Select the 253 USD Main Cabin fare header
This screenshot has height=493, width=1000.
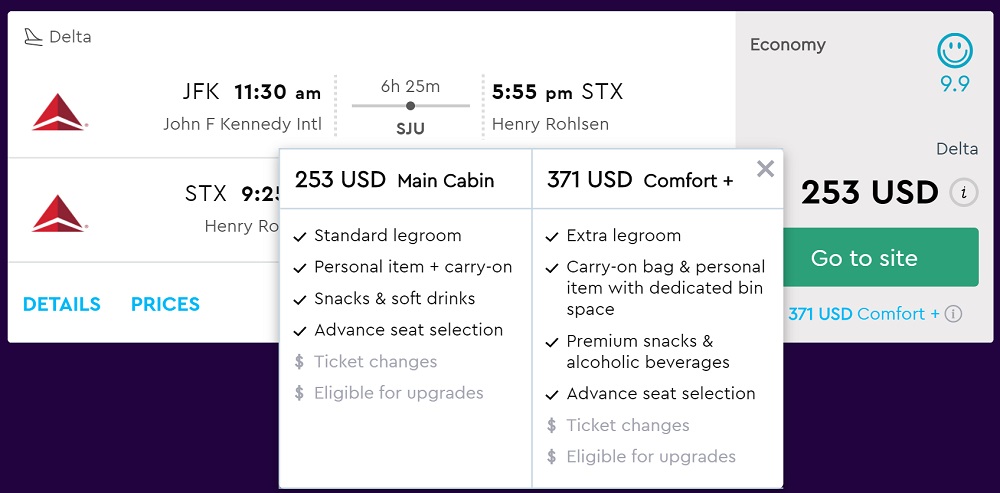click(x=394, y=180)
